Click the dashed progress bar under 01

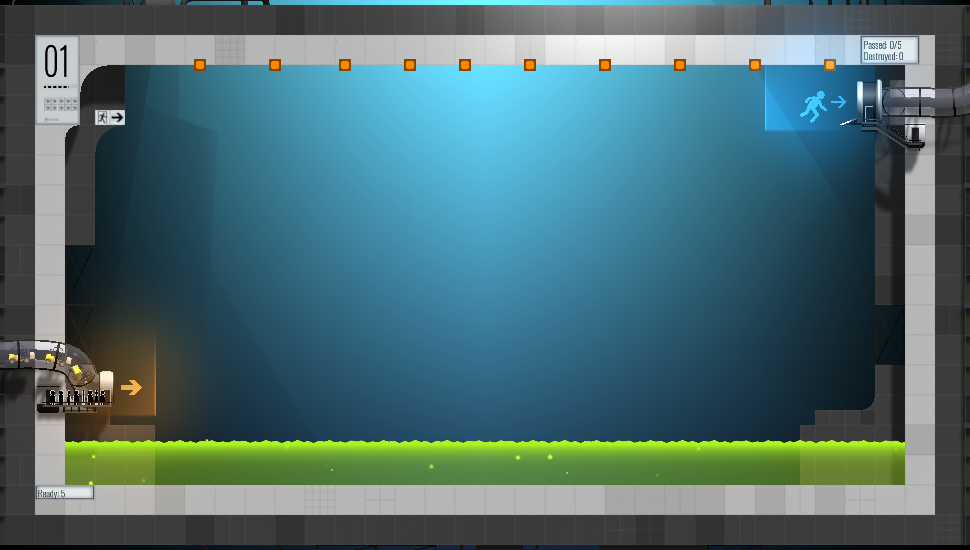tap(56, 87)
